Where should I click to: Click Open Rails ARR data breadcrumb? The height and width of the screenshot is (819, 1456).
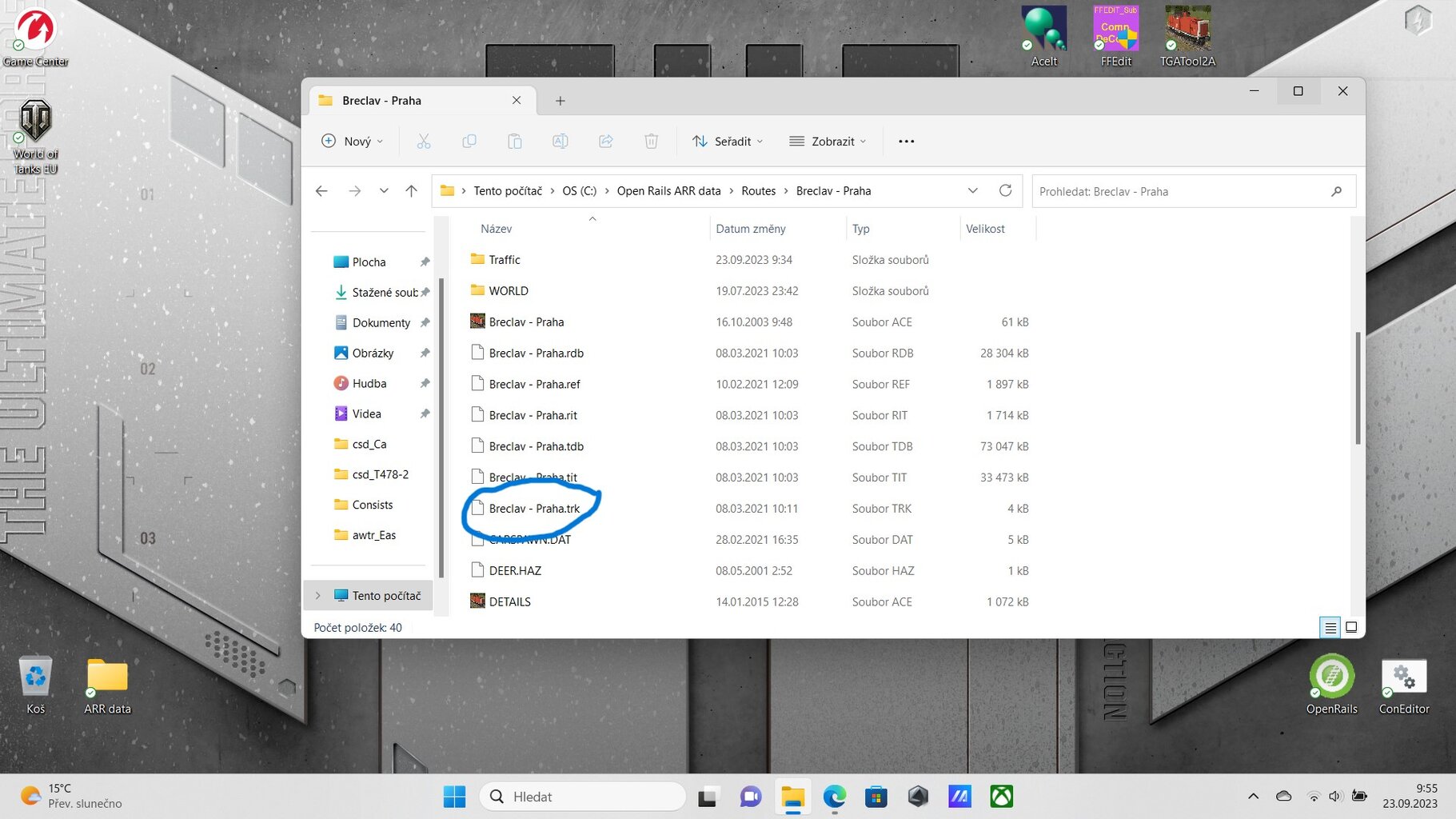[669, 191]
